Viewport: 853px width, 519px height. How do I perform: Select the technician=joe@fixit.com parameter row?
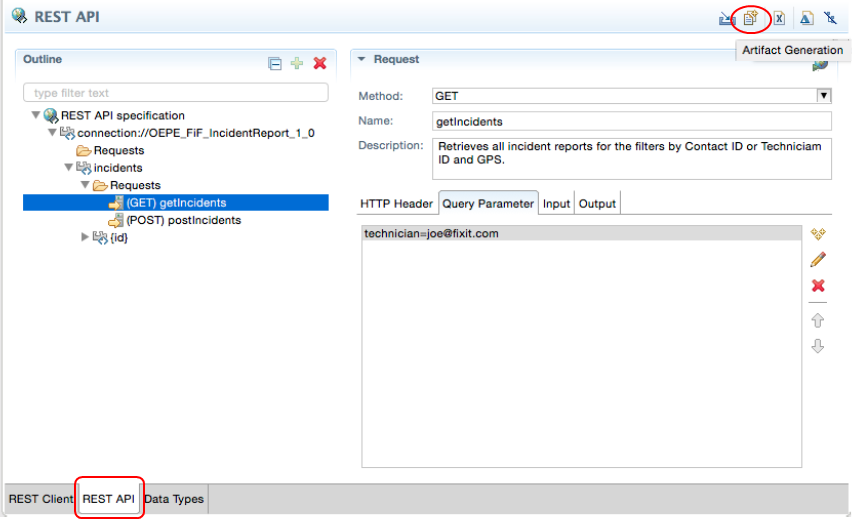tap(582, 233)
